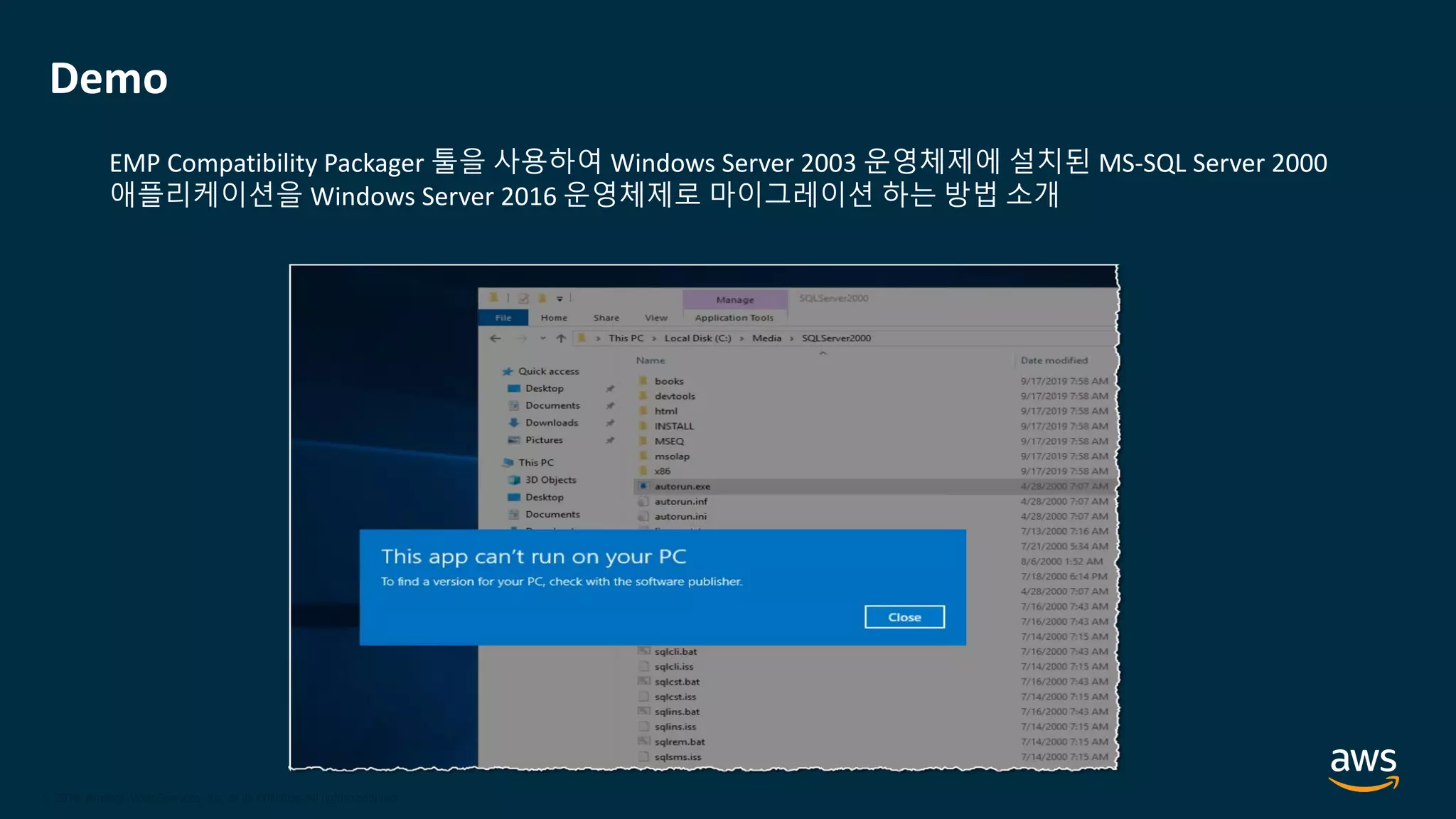The height and width of the screenshot is (819, 1456).
Task: Click SQLServer2000 in the address path
Action: 836,338
